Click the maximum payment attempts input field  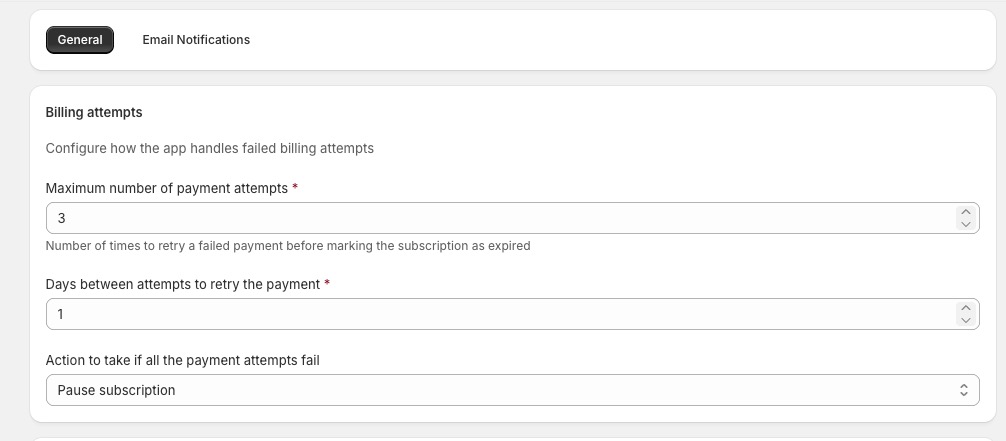tap(500, 218)
